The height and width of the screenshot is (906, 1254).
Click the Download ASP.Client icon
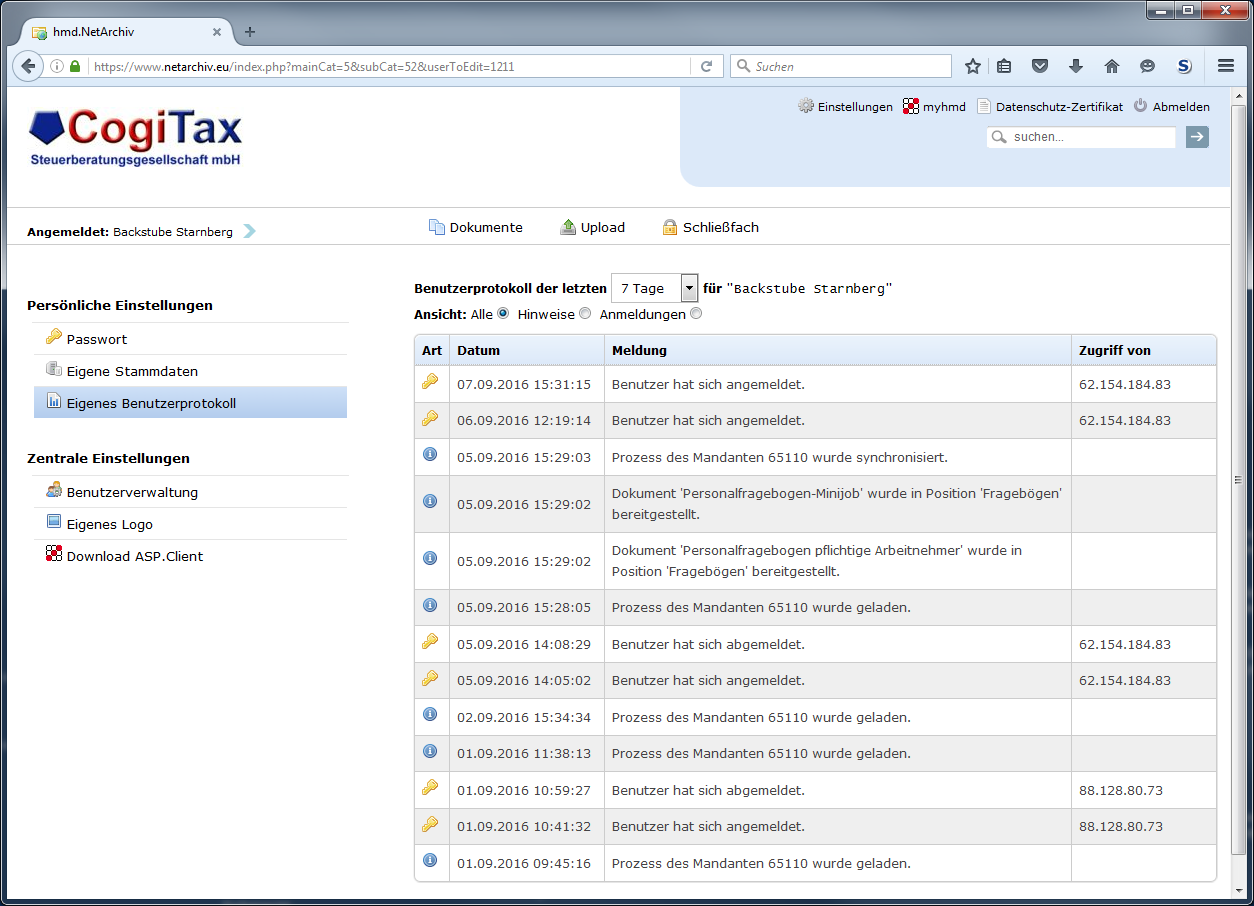55,553
